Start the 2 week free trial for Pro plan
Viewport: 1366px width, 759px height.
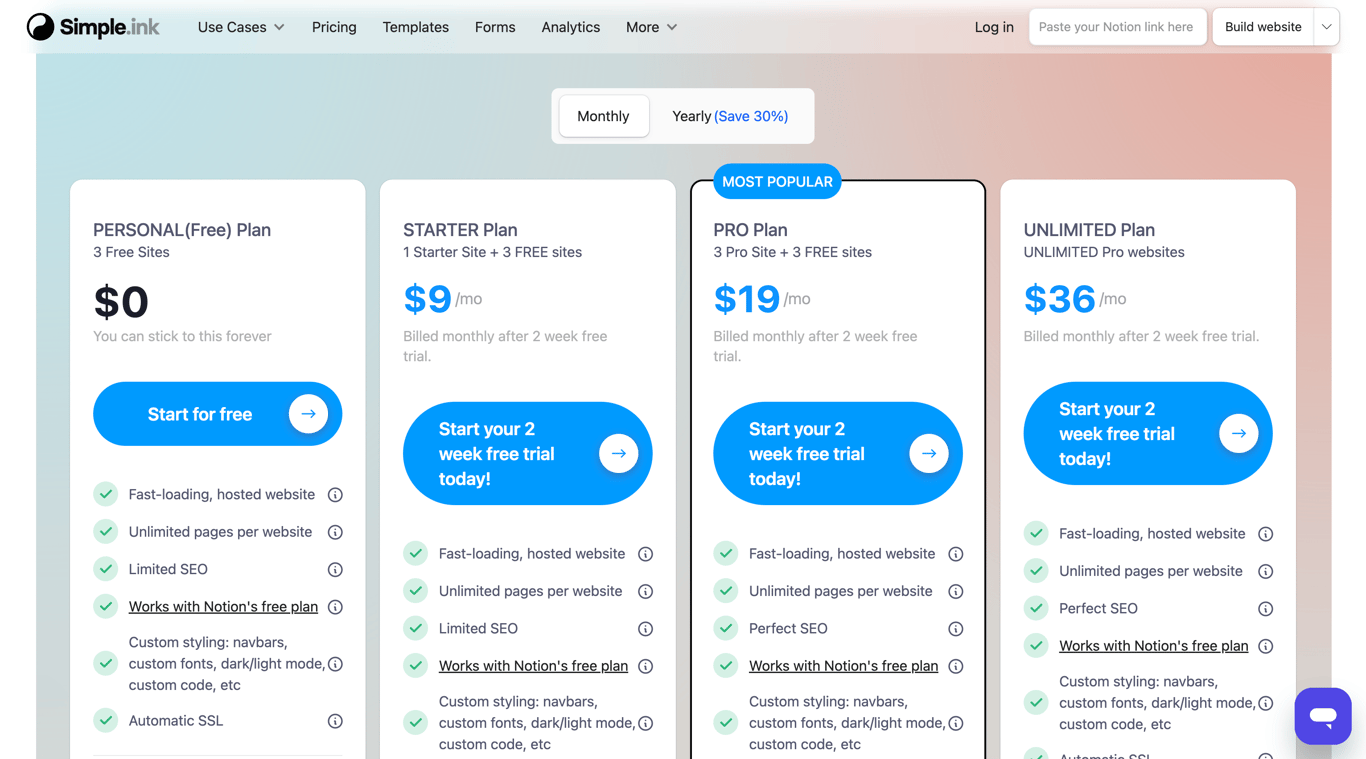[x=837, y=454]
